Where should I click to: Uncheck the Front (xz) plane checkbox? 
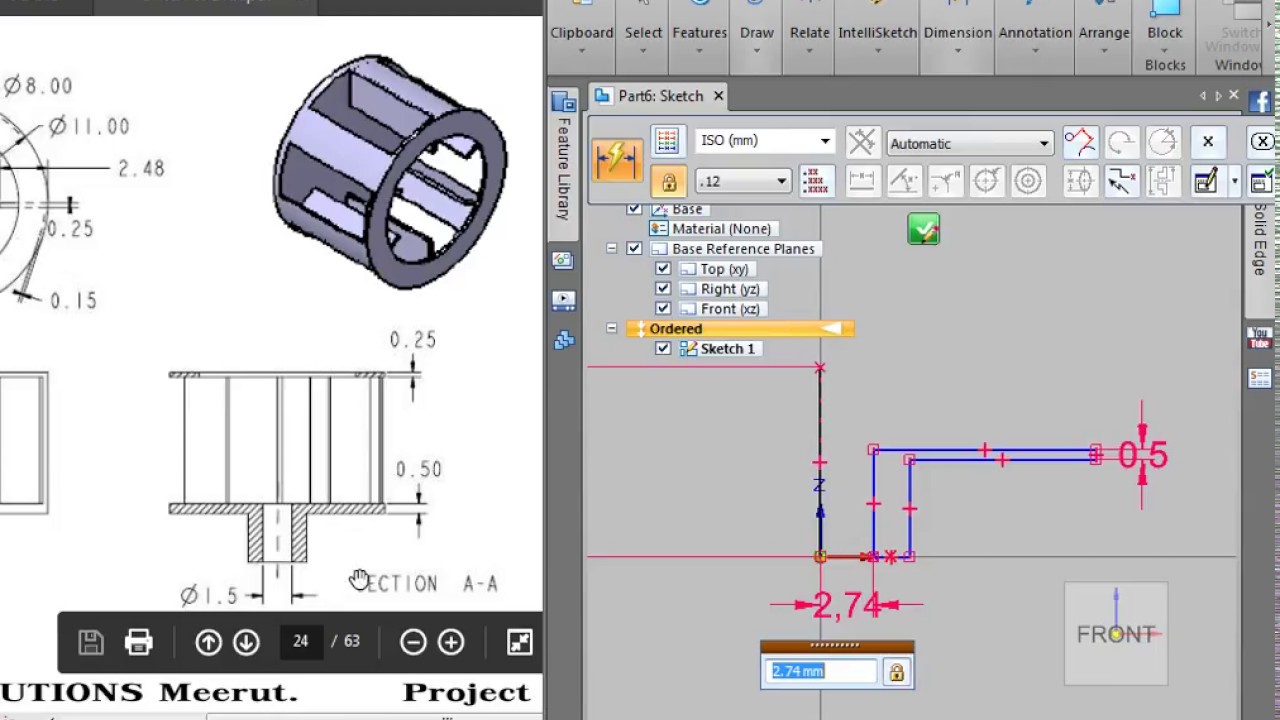[x=663, y=309]
